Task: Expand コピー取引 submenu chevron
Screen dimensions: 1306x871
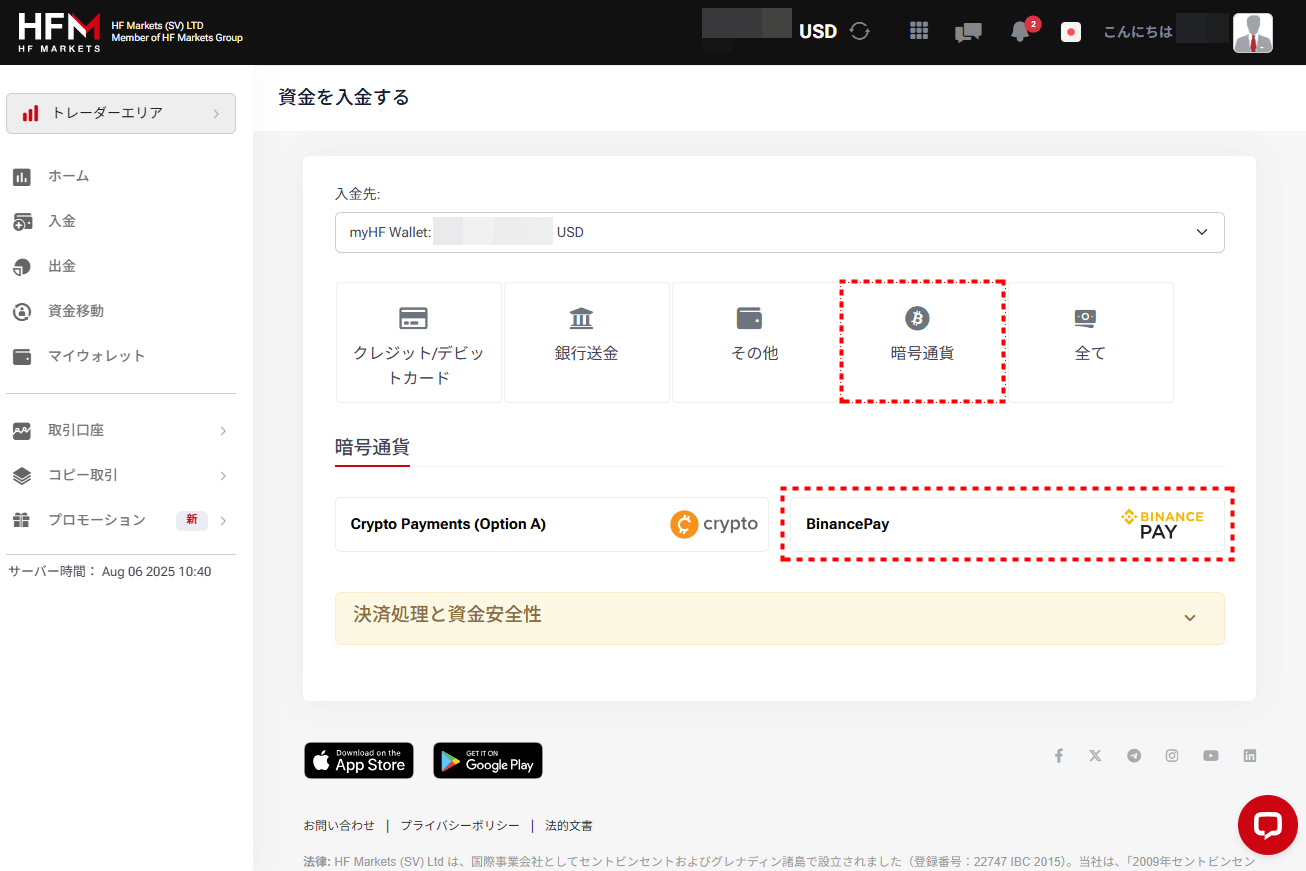Action: (223, 476)
